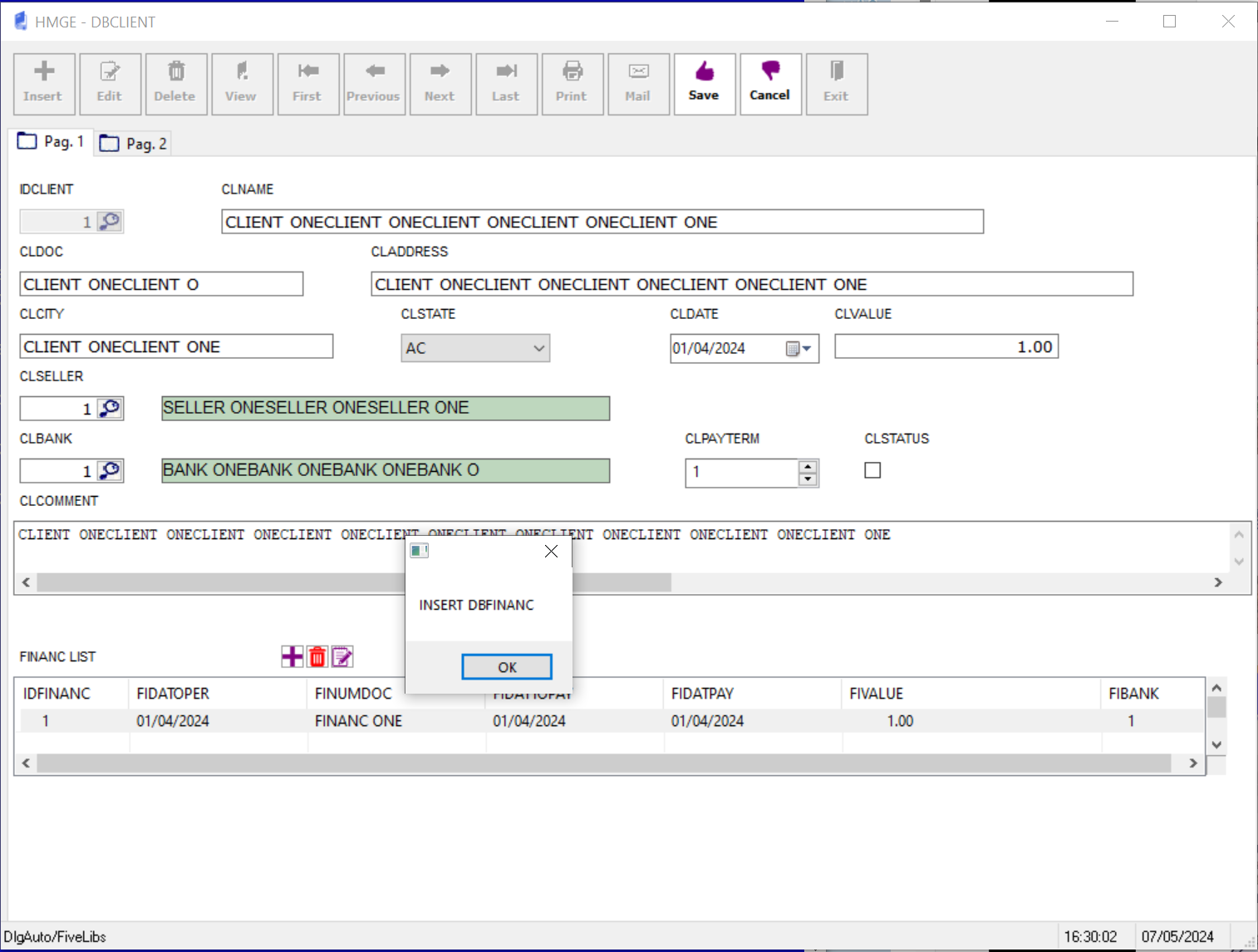Click the CLNAME text field
The height and width of the screenshot is (952, 1258).
click(x=602, y=222)
